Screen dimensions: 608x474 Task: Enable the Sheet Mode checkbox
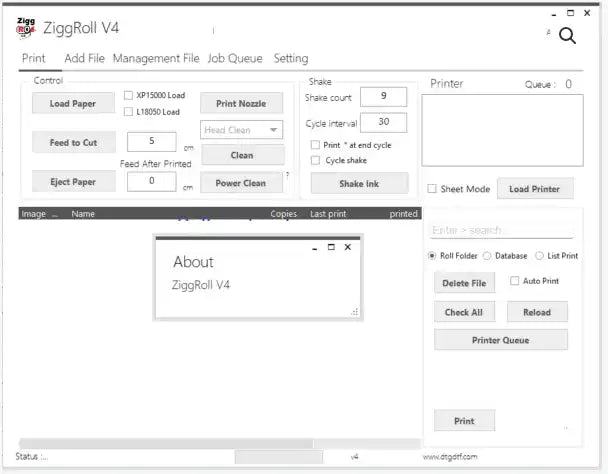click(x=432, y=189)
